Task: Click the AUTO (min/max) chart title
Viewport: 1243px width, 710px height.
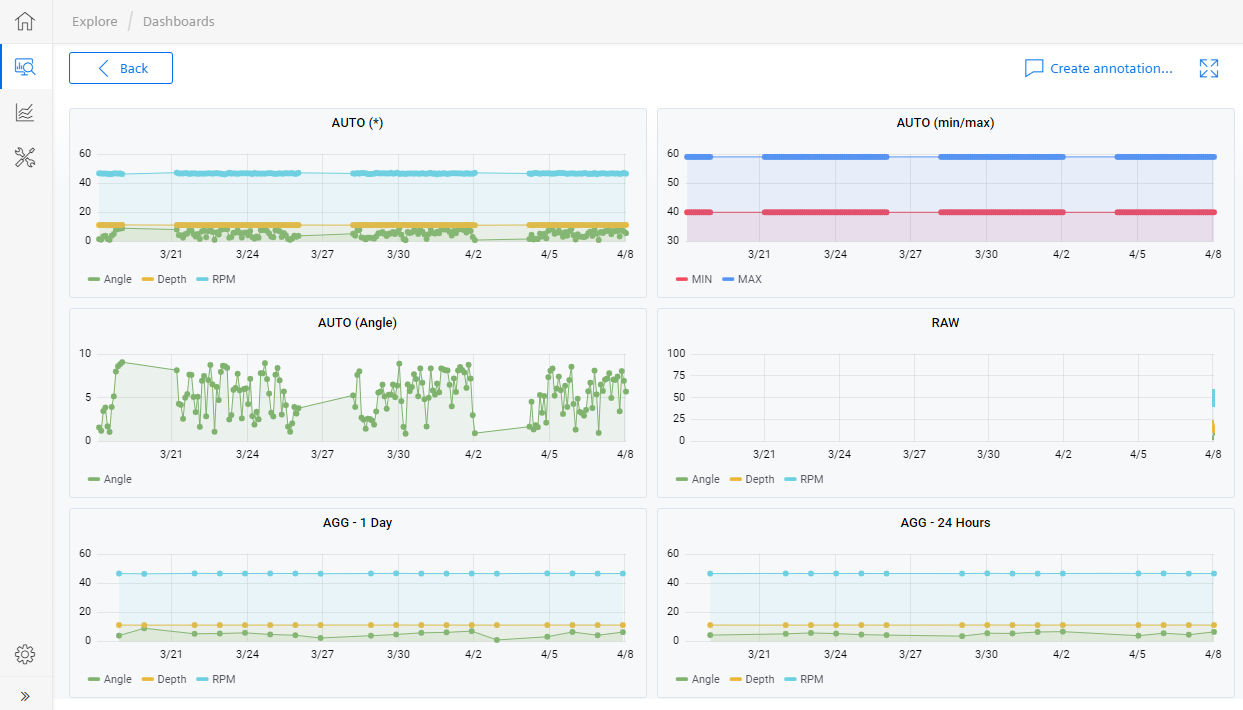Action: click(x=945, y=122)
